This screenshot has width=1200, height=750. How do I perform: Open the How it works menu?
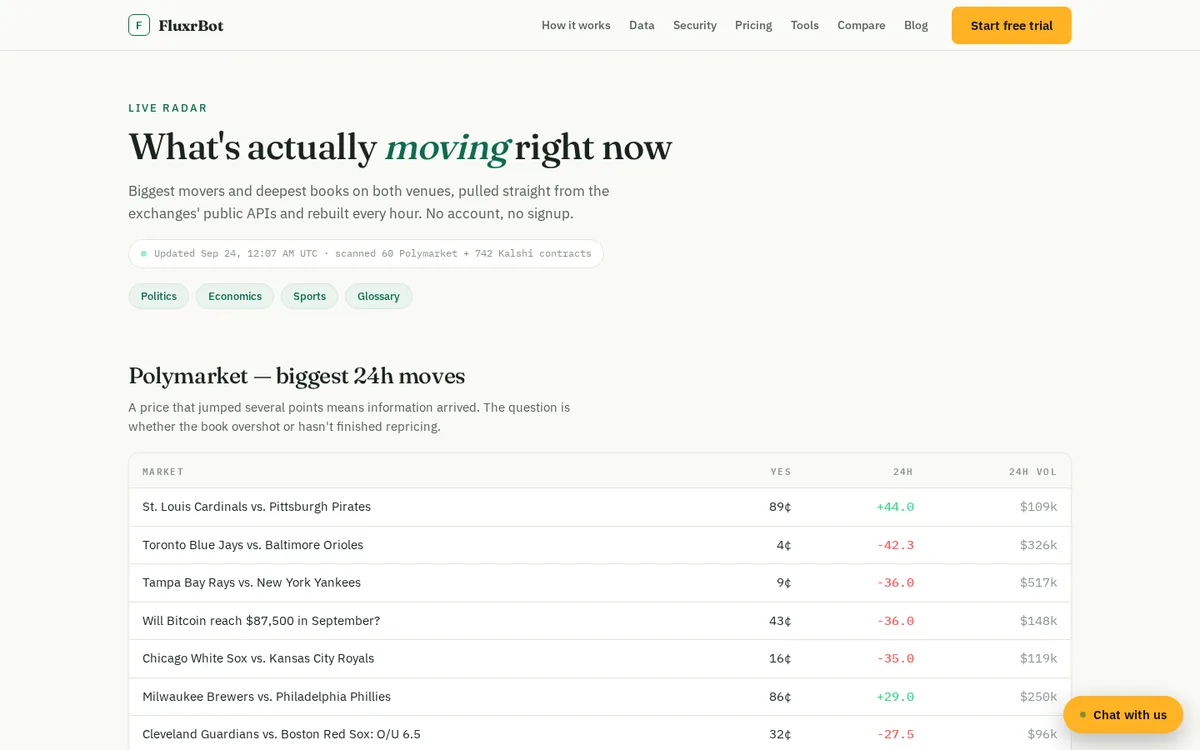coord(576,25)
